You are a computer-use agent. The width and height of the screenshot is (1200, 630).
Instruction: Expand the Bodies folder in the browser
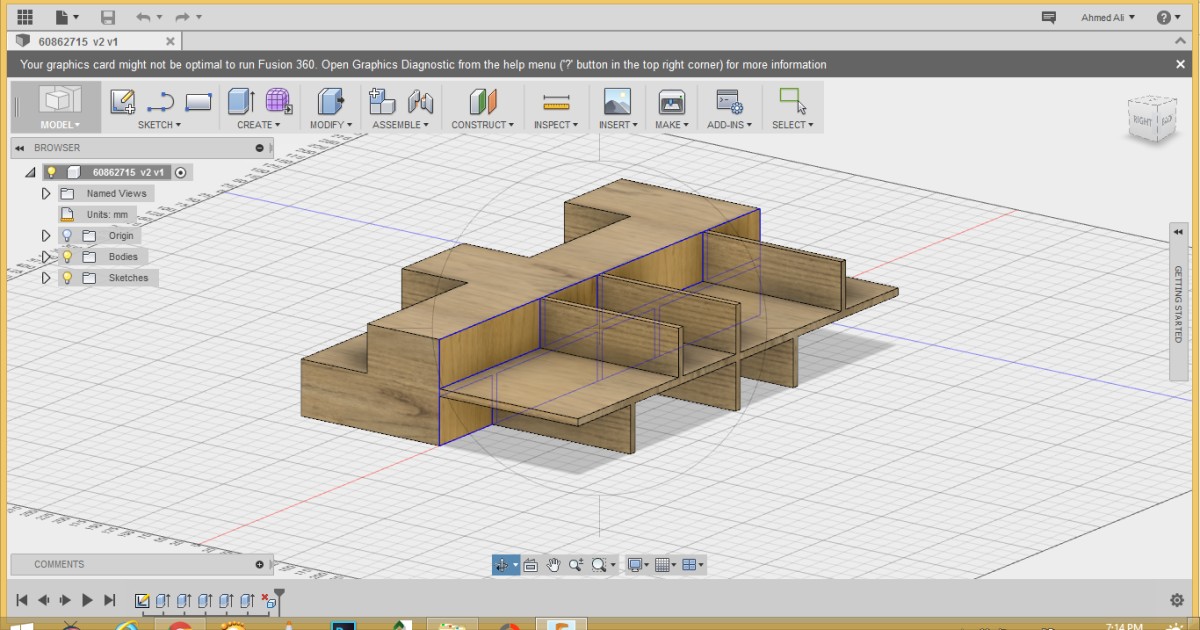tap(48, 257)
